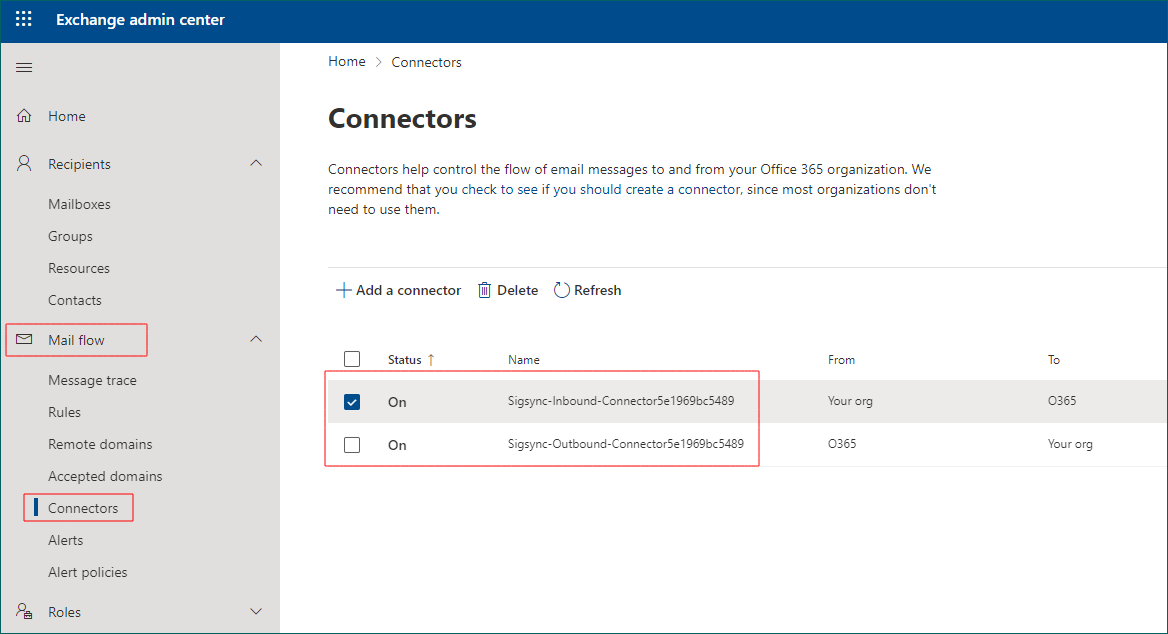Screen dimensions: 1168x634
Task: Collapse the Recipients section chevron
Action: coord(256,163)
